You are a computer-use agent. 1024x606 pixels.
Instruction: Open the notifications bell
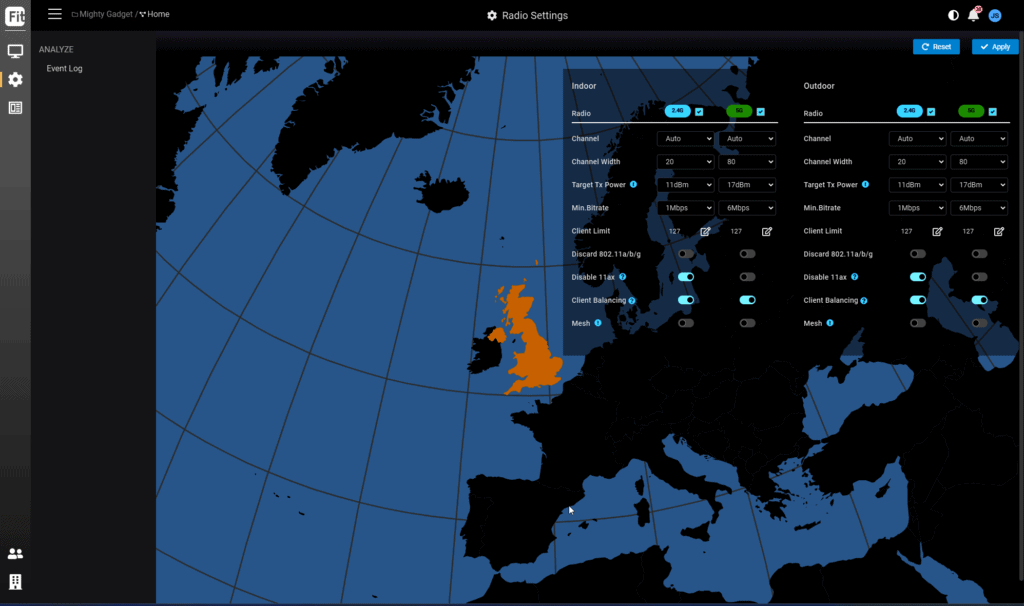tap(973, 15)
